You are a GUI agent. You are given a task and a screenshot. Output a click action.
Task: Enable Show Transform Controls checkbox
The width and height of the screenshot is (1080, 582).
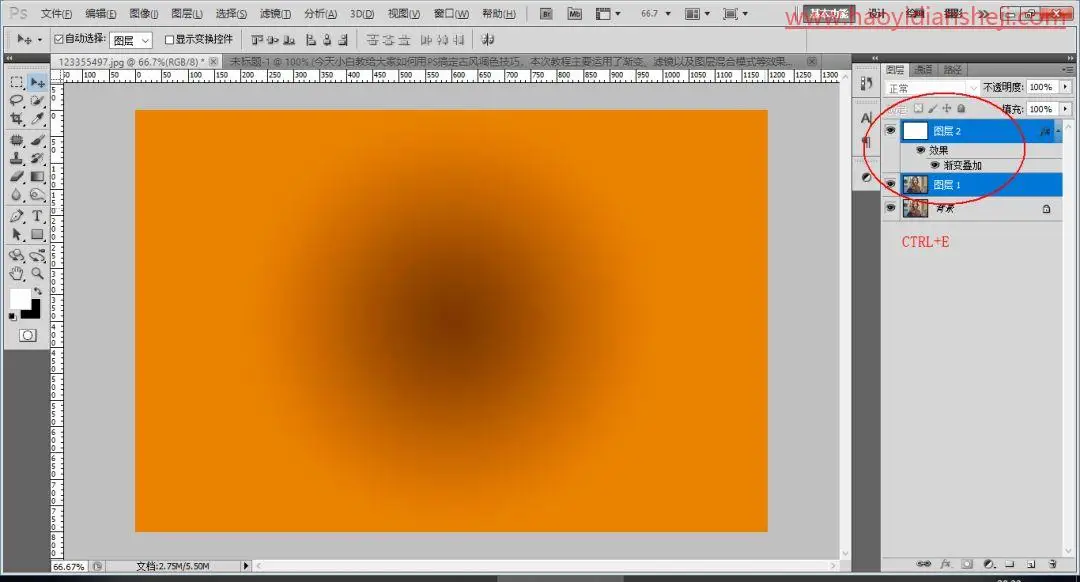169,40
